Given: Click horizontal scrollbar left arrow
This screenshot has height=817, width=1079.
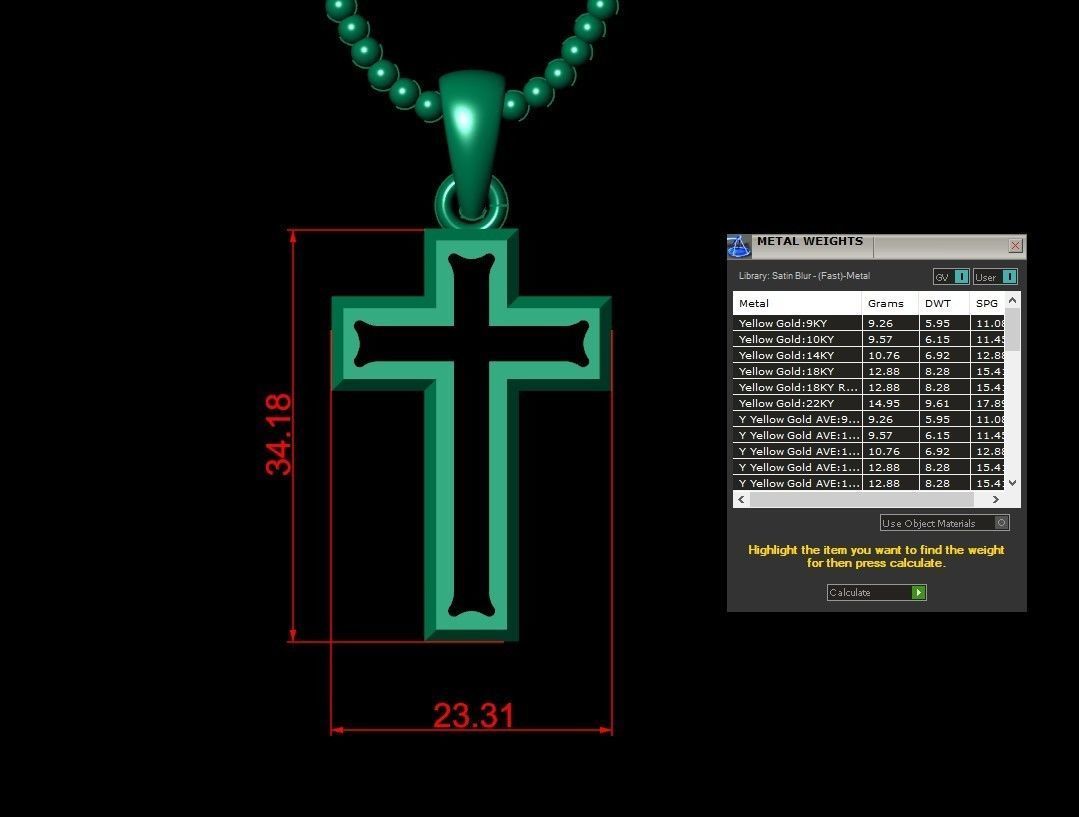Looking at the screenshot, I should 741,500.
